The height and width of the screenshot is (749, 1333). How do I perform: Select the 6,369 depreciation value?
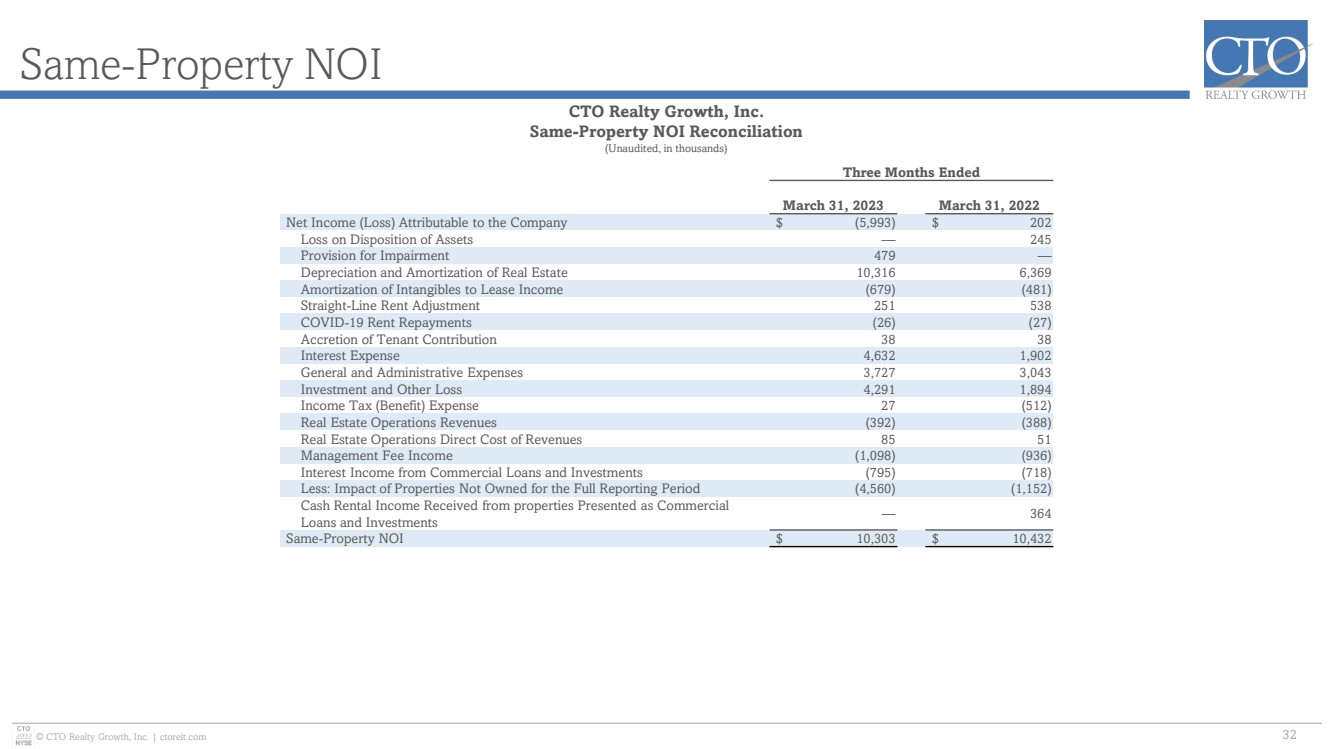(1036, 273)
